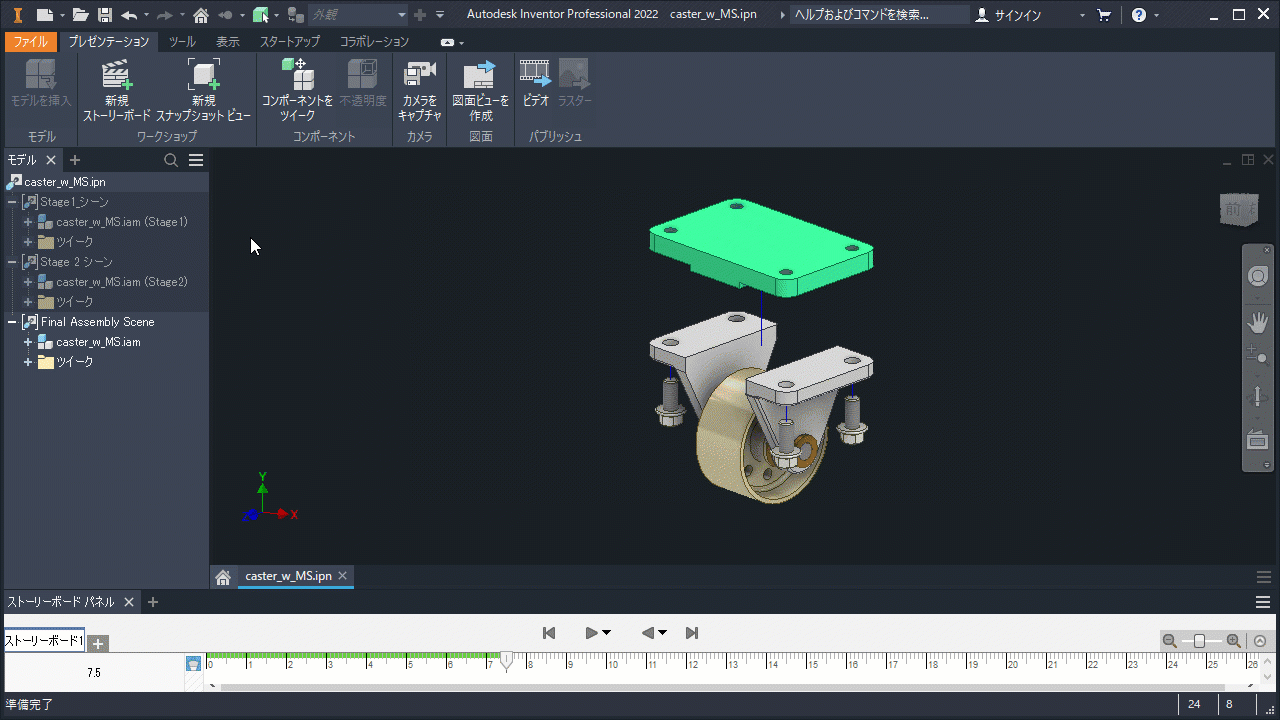This screenshot has height=720, width=1280.
Task: Click the Raster publish icon
Action: [x=574, y=73]
